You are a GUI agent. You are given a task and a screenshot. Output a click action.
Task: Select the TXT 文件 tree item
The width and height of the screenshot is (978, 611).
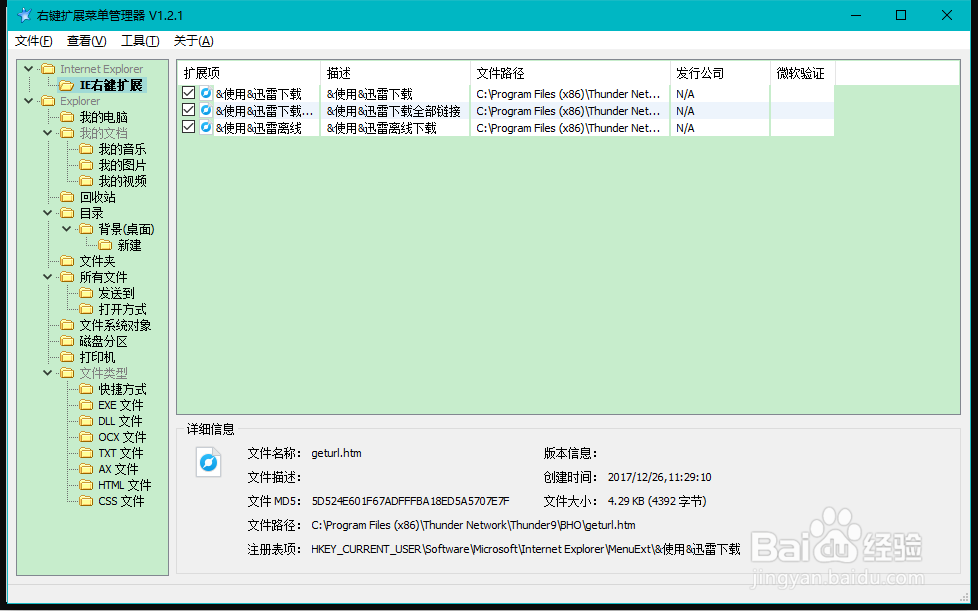pyautogui.click(x=121, y=453)
